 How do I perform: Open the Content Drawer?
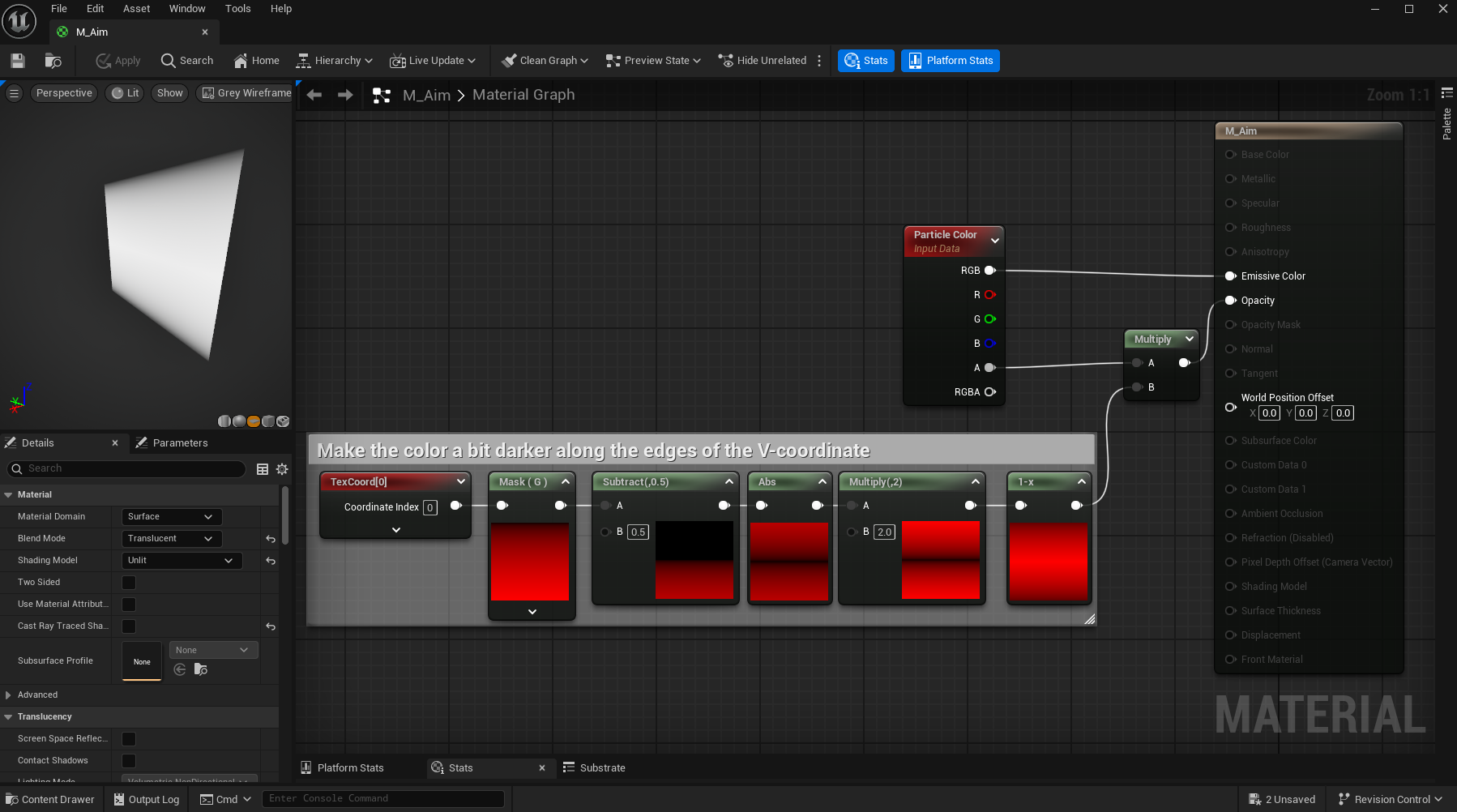click(x=49, y=800)
